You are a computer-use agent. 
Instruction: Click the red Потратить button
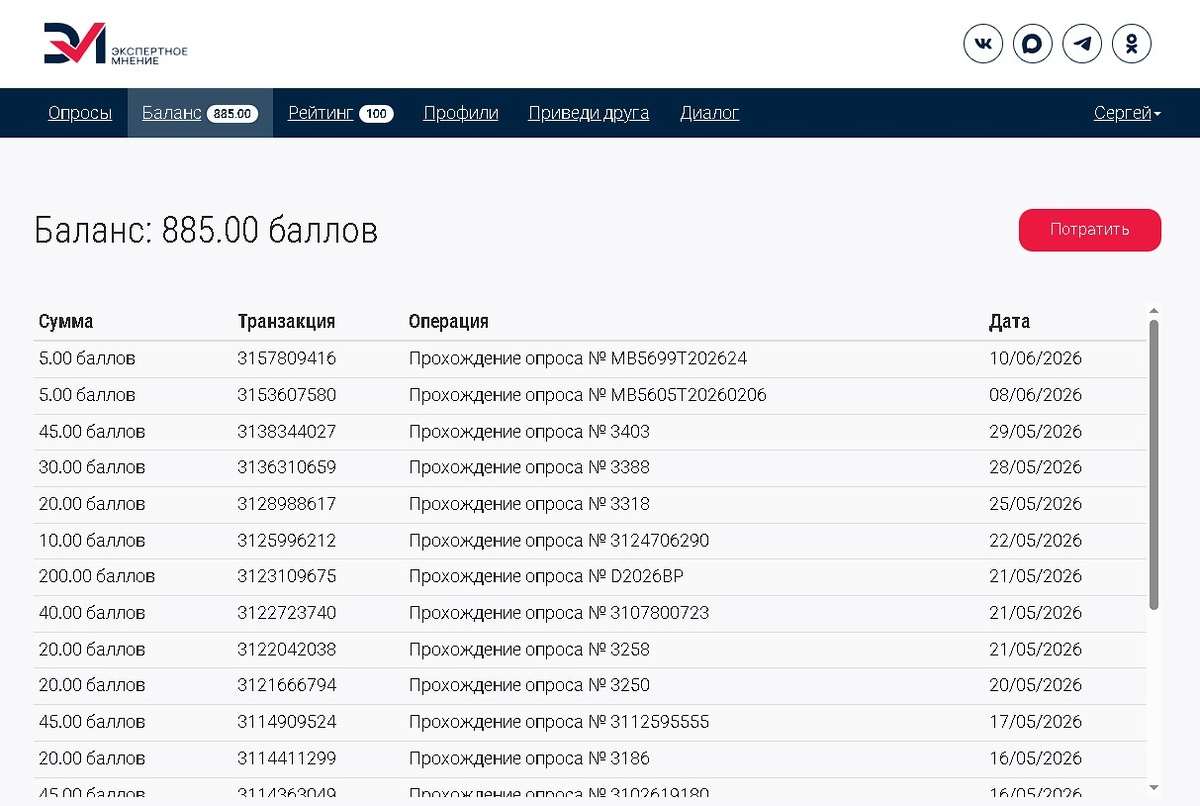tap(1090, 230)
